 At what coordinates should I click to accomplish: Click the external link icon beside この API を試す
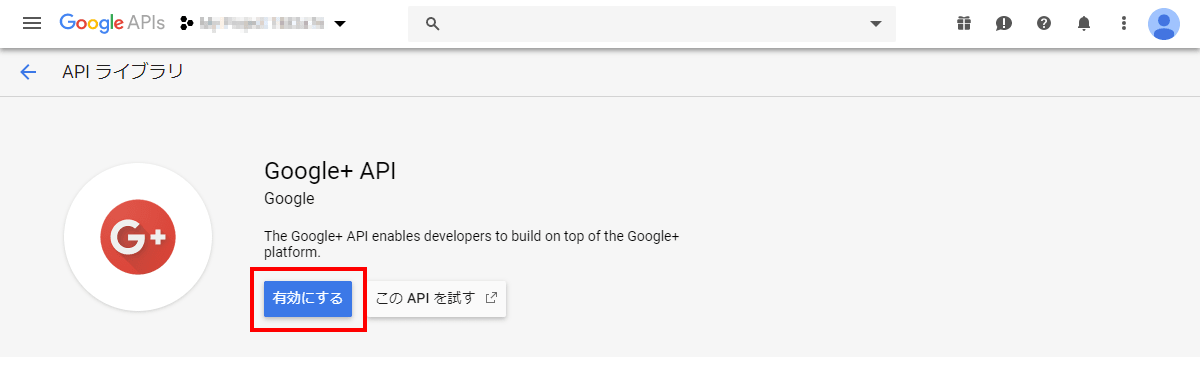point(491,298)
